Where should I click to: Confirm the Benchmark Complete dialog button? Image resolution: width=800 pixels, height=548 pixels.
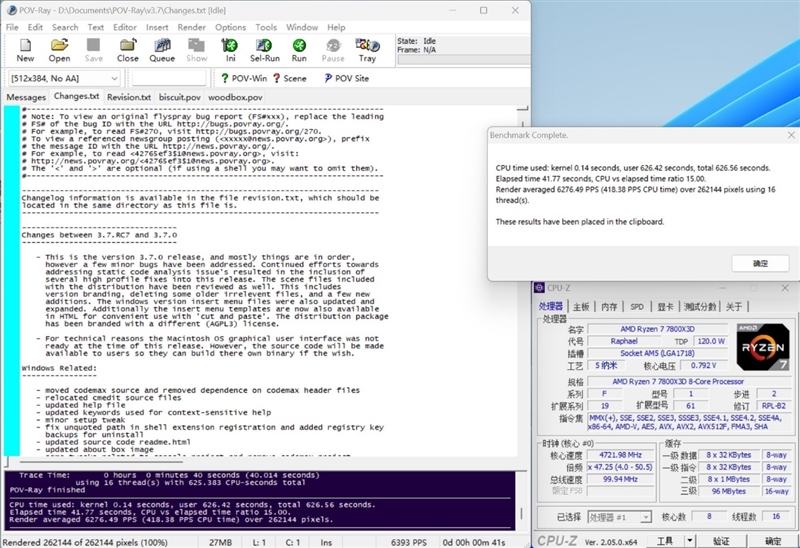tap(760, 263)
